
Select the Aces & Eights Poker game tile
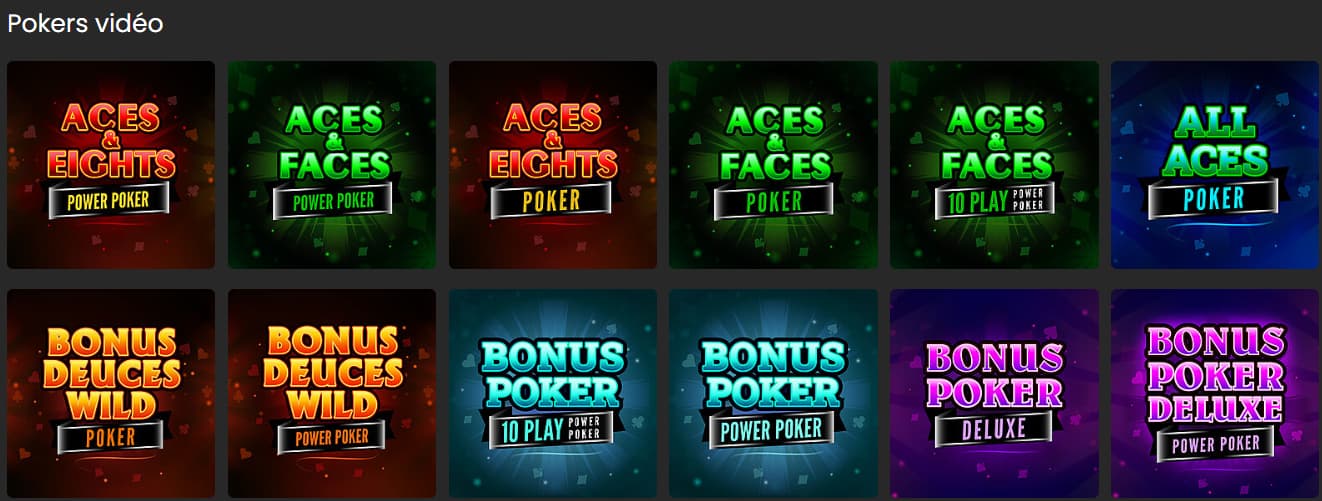[x=553, y=165]
